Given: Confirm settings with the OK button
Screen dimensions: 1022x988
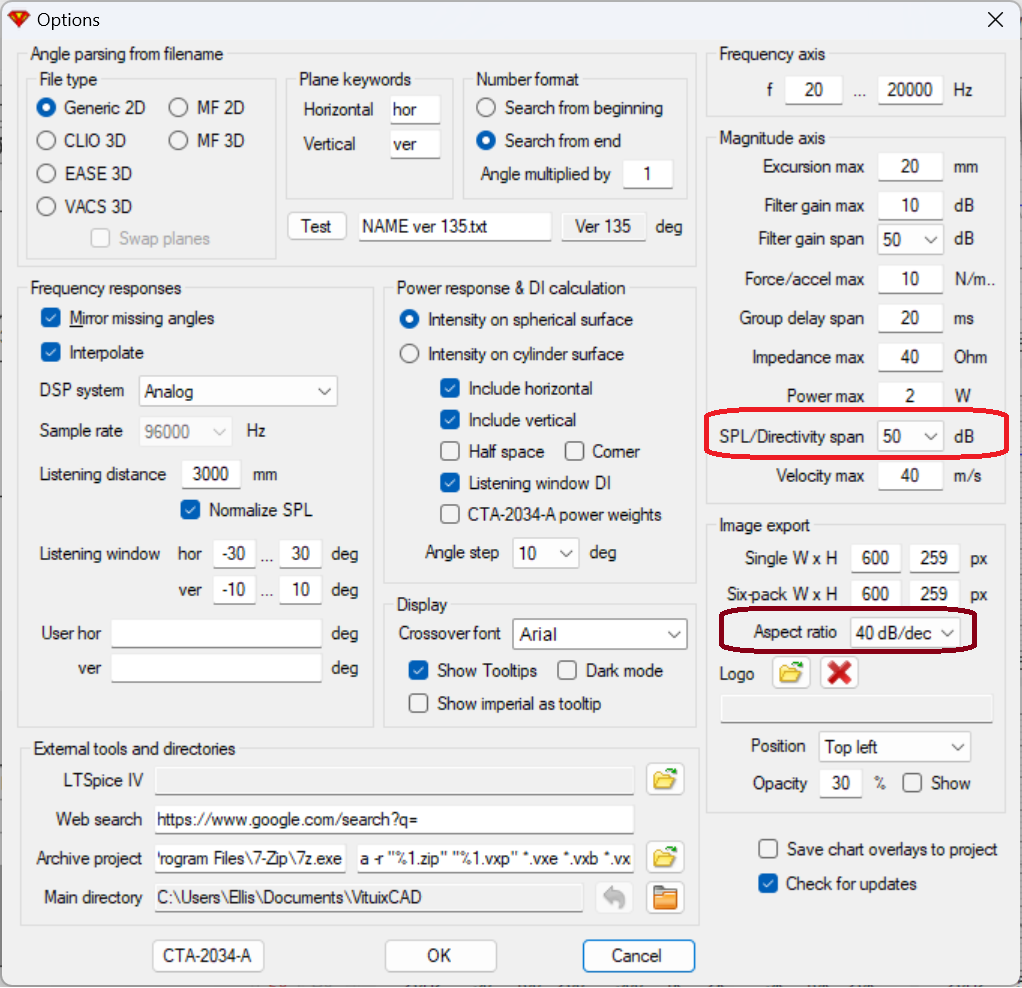Looking at the screenshot, I should tap(439, 955).
